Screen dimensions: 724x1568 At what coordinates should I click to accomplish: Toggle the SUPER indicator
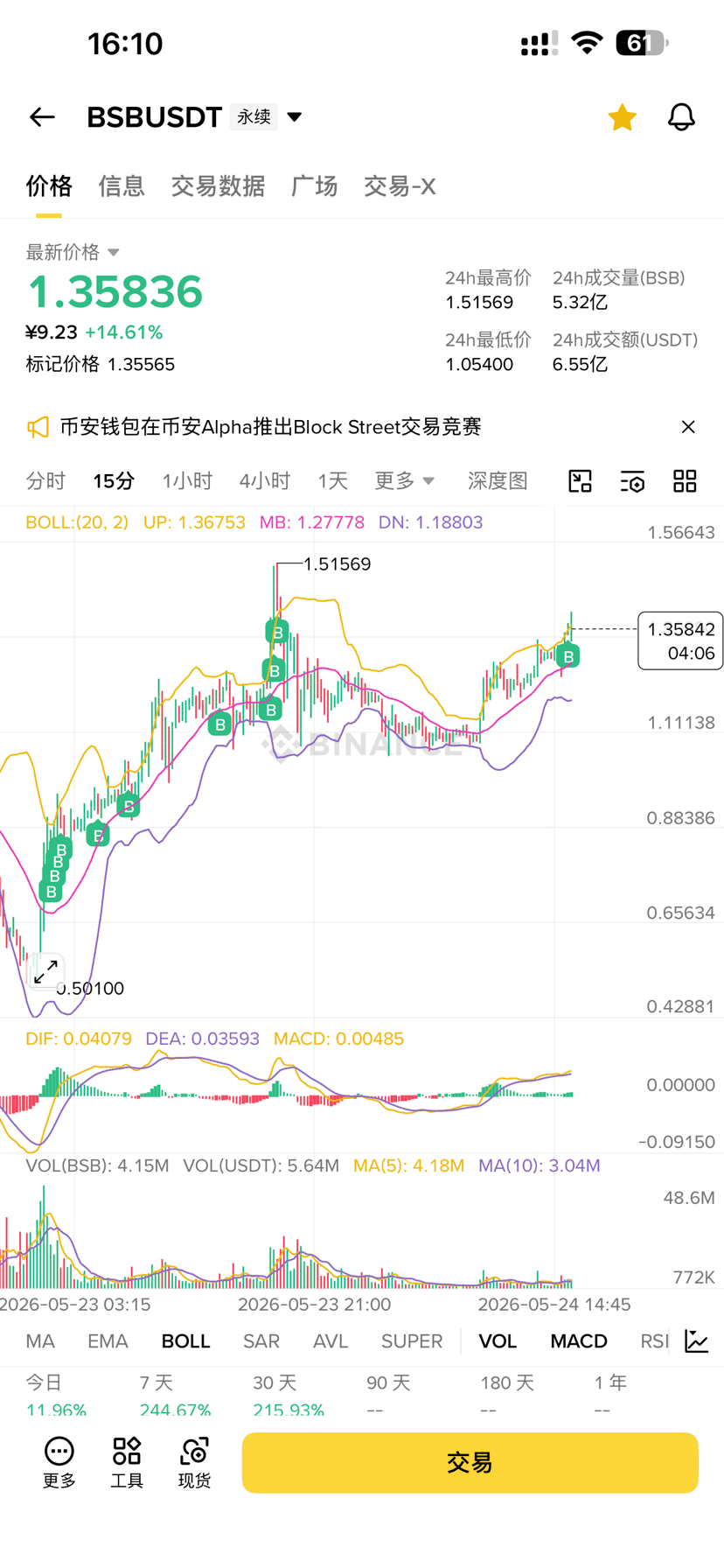click(412, 1341)
